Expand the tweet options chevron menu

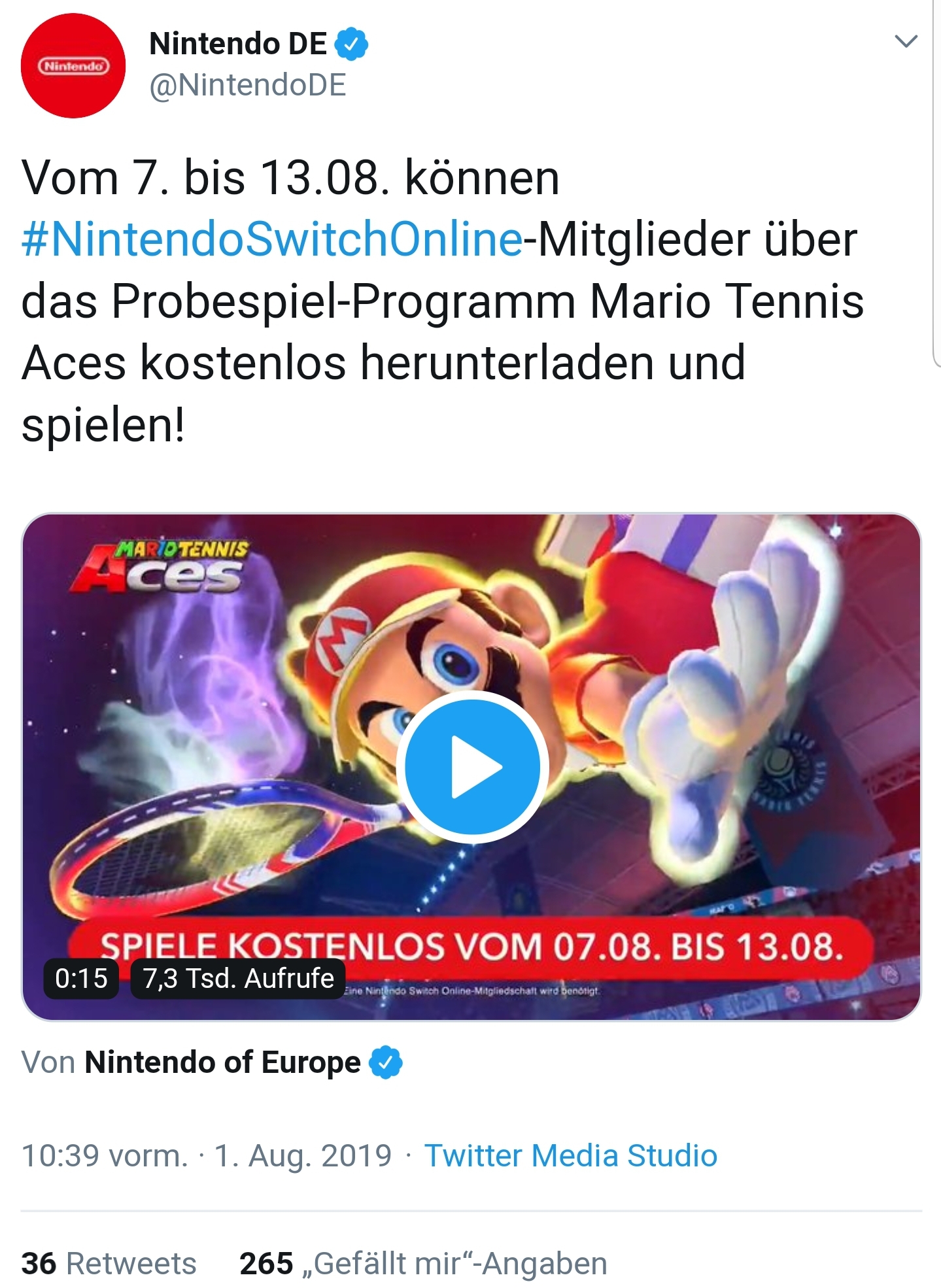click(906, 41)
